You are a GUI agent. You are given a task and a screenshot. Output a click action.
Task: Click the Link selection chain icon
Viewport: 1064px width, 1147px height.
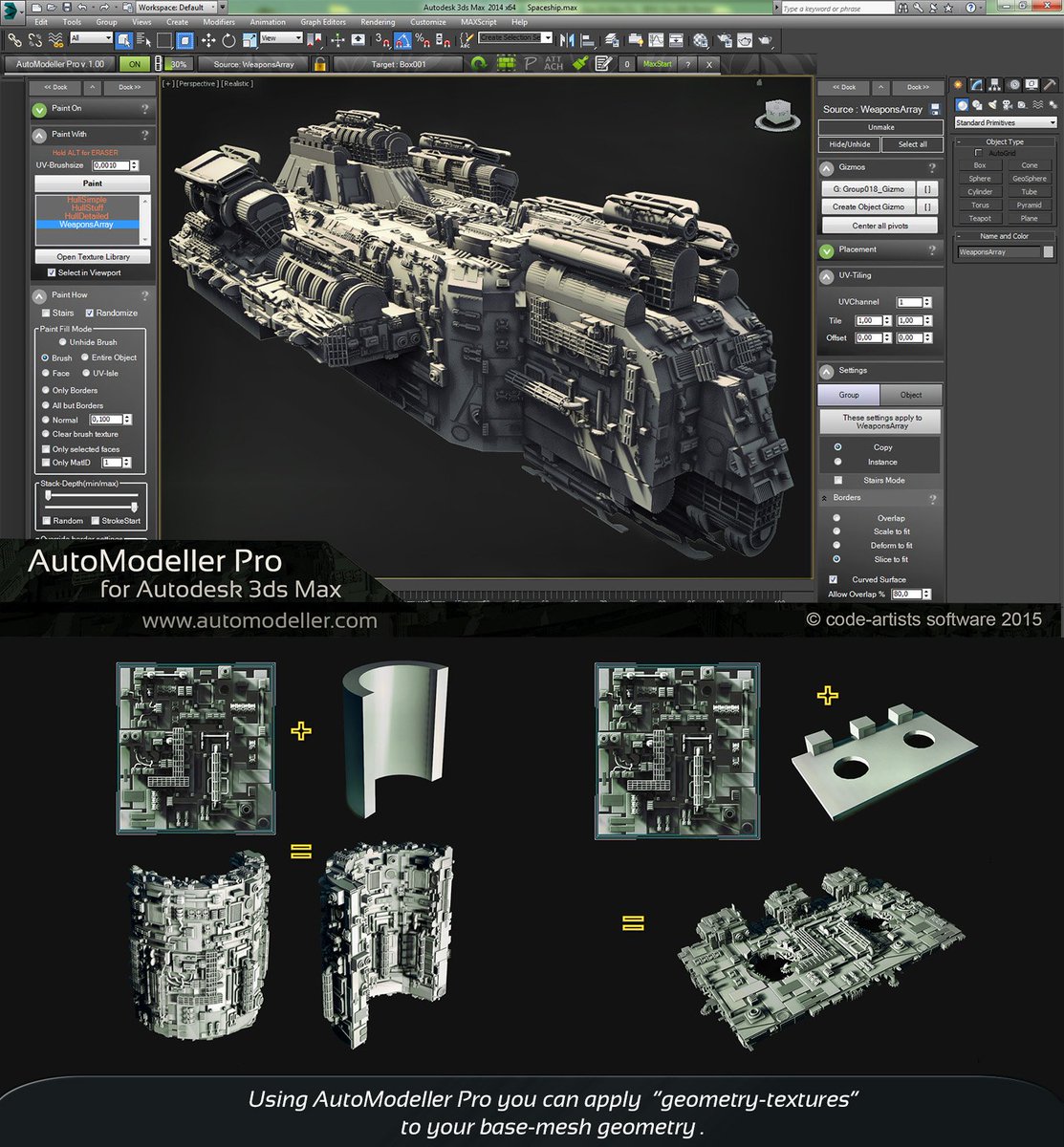(x=14, y=41)
